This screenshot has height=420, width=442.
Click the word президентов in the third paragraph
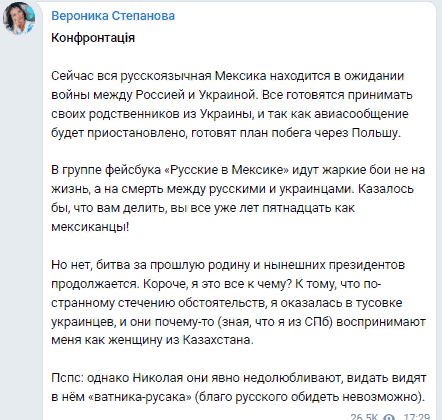tap(367, 265)
